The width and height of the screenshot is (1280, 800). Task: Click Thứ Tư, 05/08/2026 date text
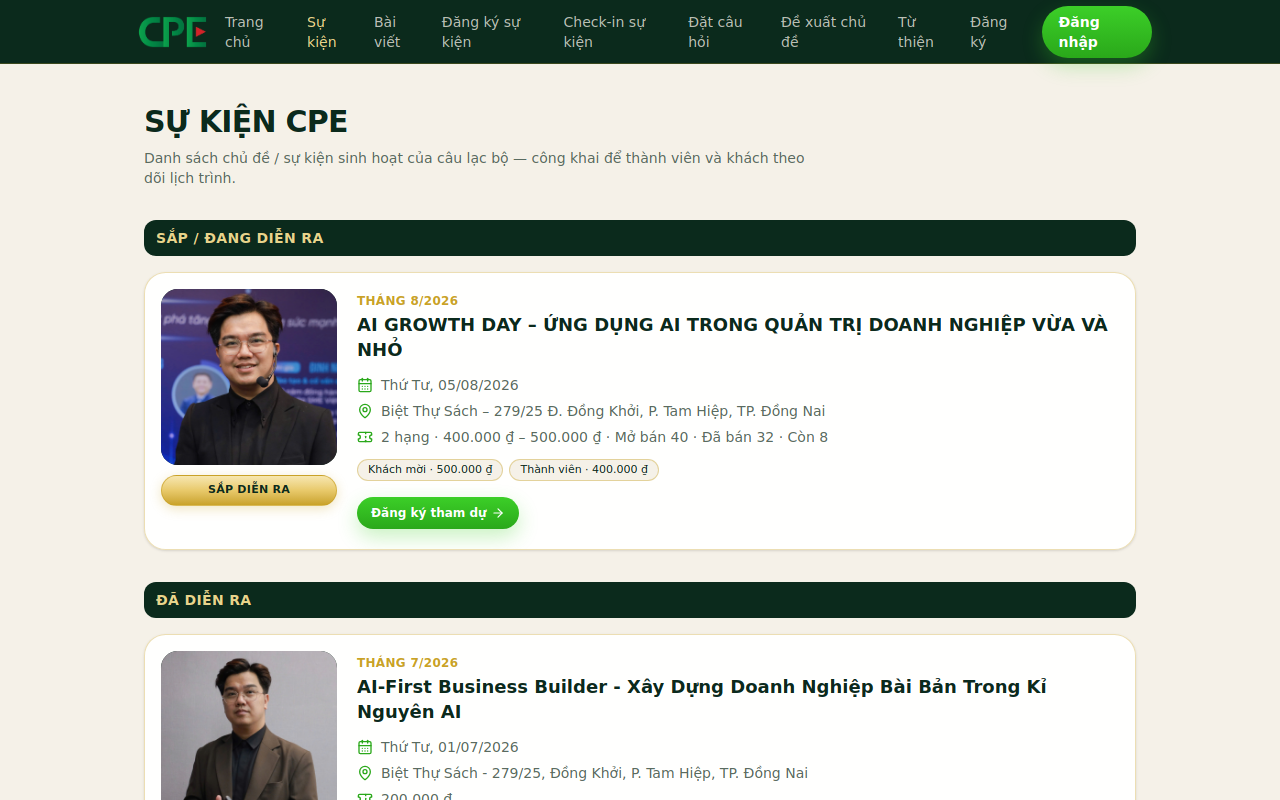tap(450, 385)
